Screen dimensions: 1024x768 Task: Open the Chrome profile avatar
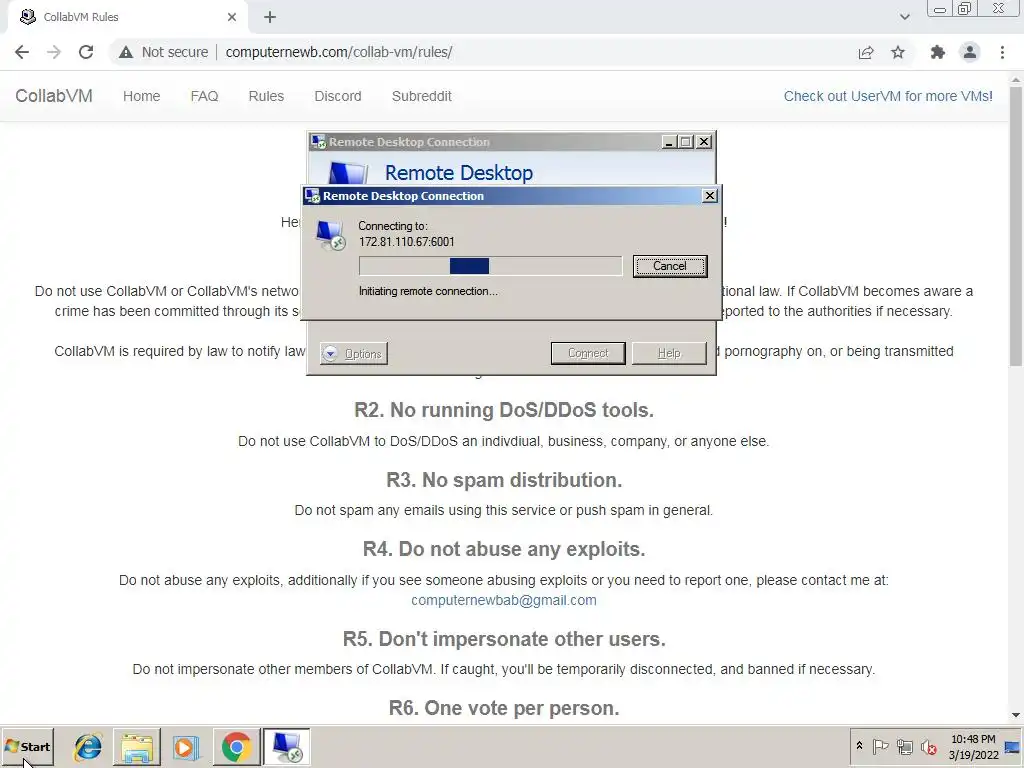coord(970,52)
